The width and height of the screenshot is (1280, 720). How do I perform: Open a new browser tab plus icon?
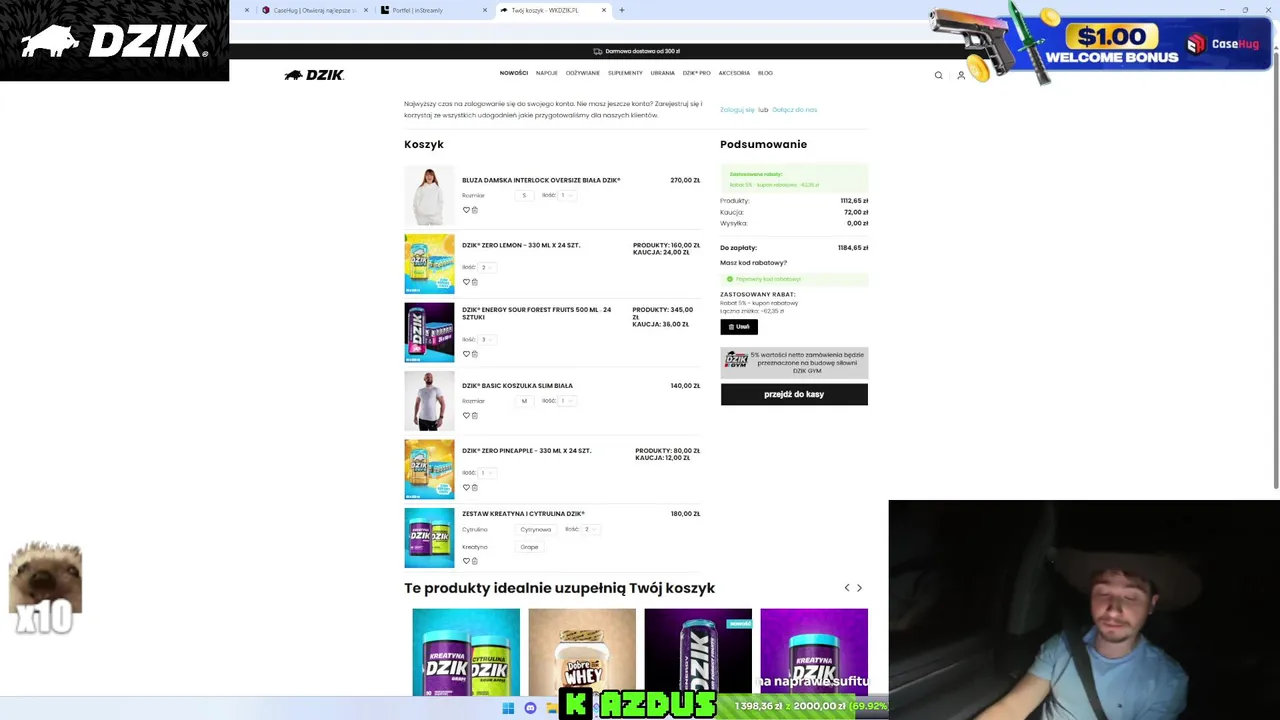tap(621, 10)
